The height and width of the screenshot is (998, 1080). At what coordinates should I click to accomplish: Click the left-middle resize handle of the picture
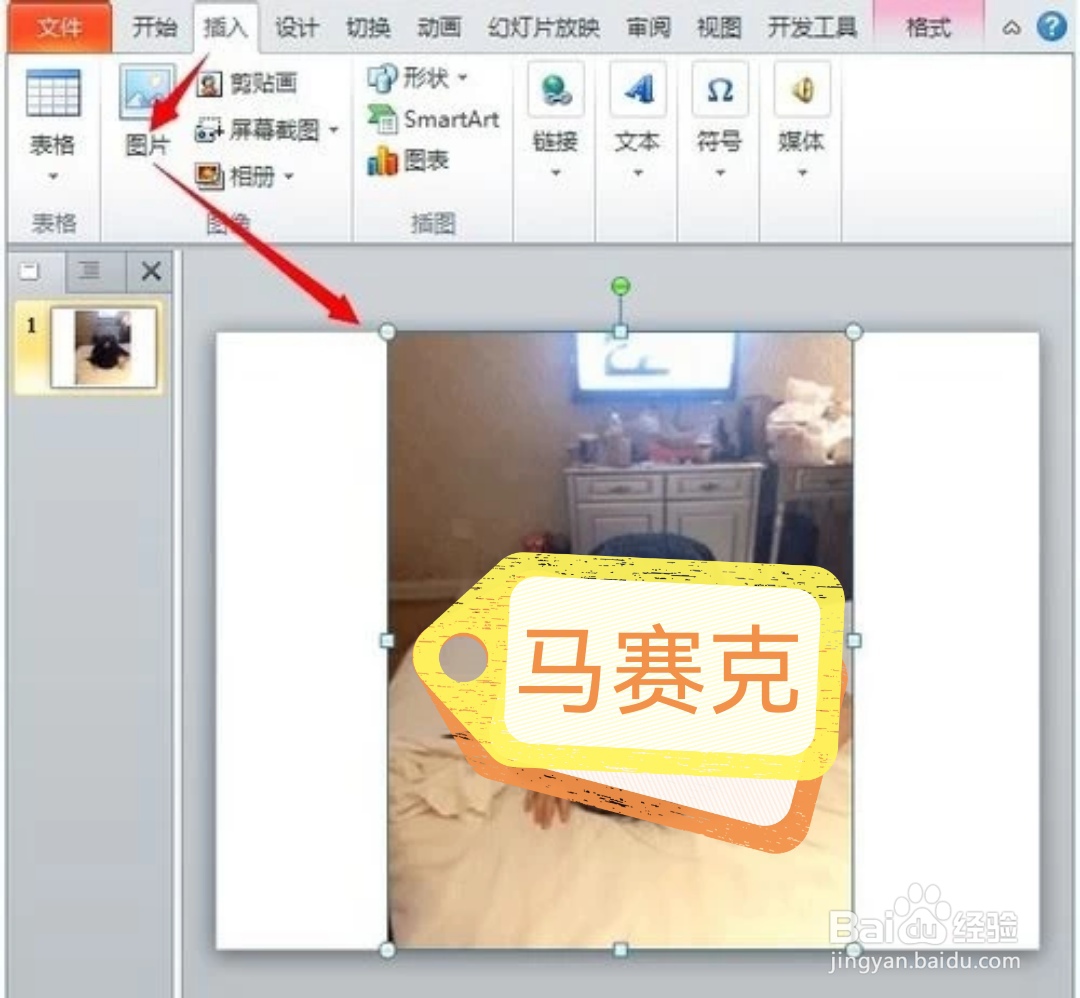tap(388, 641)
